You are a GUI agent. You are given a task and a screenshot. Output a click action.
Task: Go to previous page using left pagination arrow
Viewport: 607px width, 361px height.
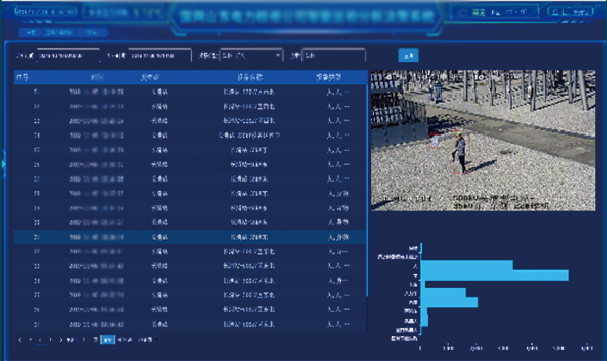(x=20, y=340)
